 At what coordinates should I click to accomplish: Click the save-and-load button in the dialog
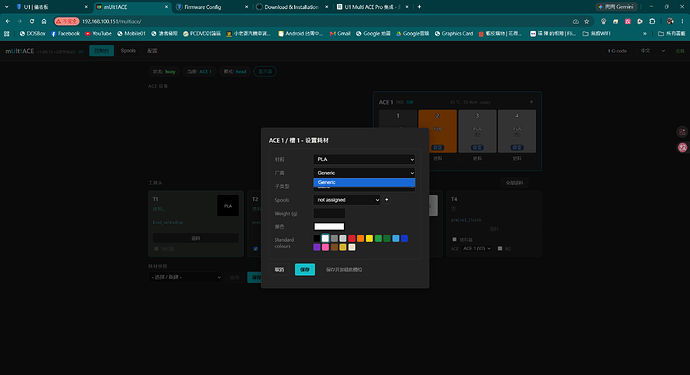[x=344, y=269]
